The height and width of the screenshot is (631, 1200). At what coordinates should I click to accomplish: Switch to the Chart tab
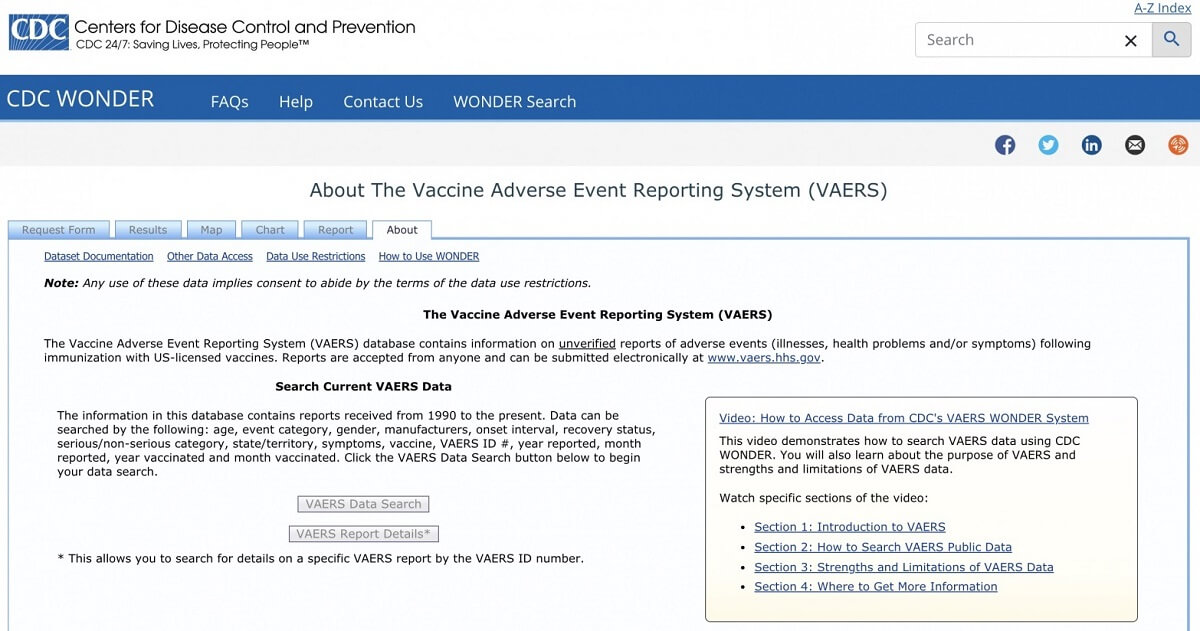coord(270,230)
